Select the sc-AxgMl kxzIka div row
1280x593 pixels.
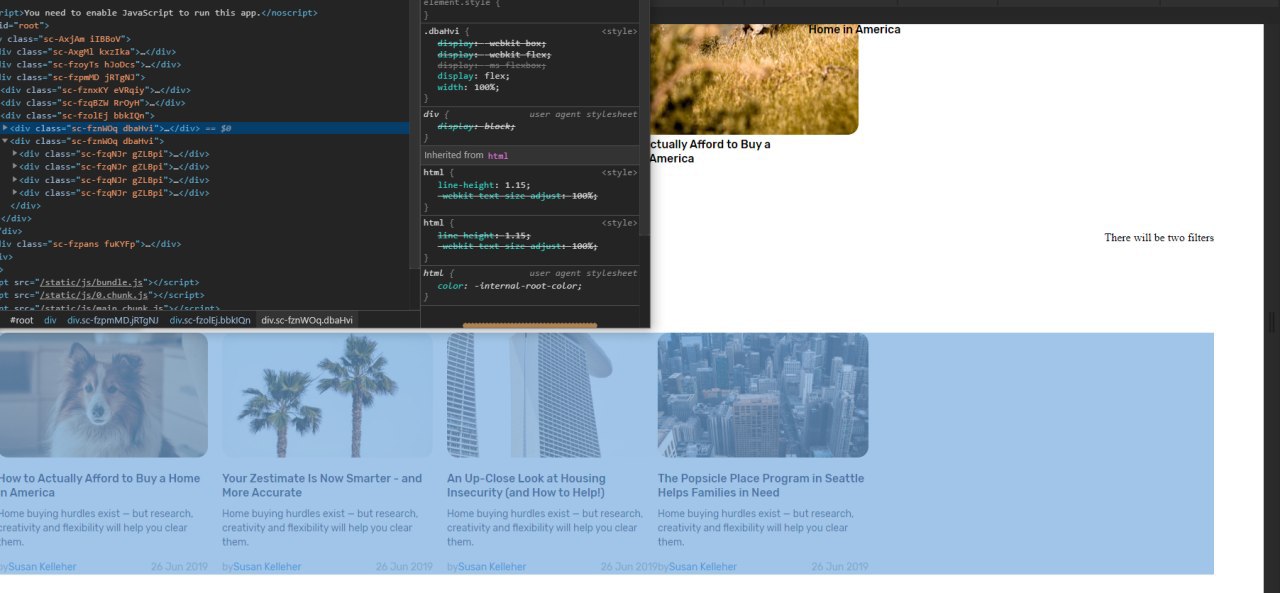[x=205, y=51]
